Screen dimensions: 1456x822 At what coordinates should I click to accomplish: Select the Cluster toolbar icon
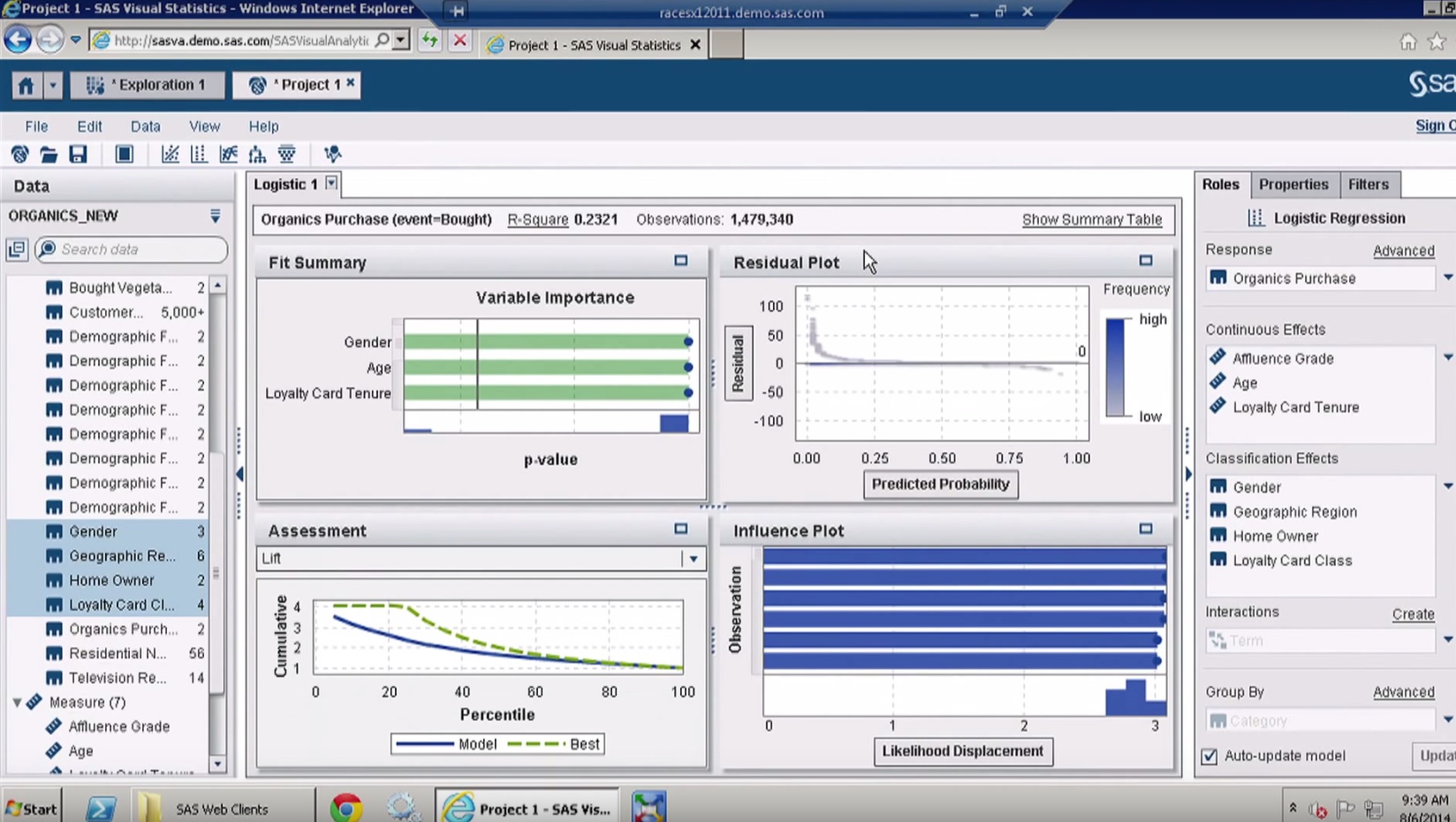tap(287, 155)
